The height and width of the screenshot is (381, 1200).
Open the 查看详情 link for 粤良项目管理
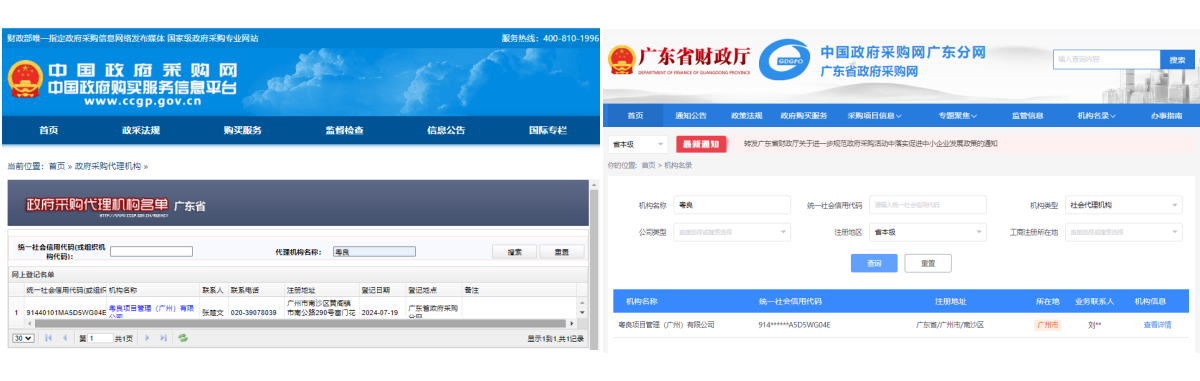[x=1158, y=324]
